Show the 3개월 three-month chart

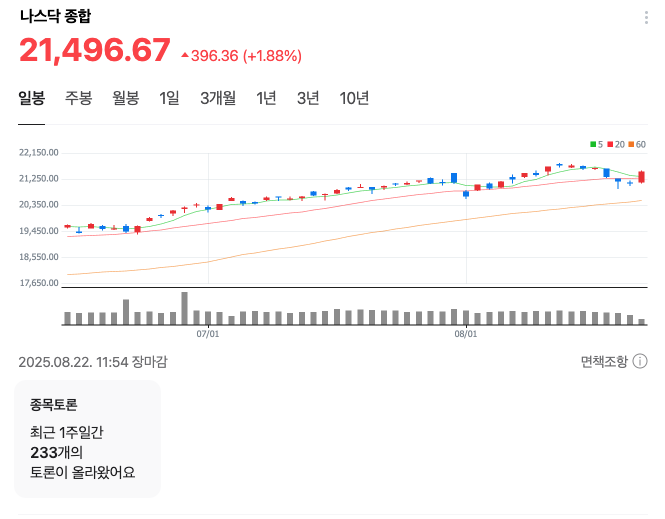[218, 98]
